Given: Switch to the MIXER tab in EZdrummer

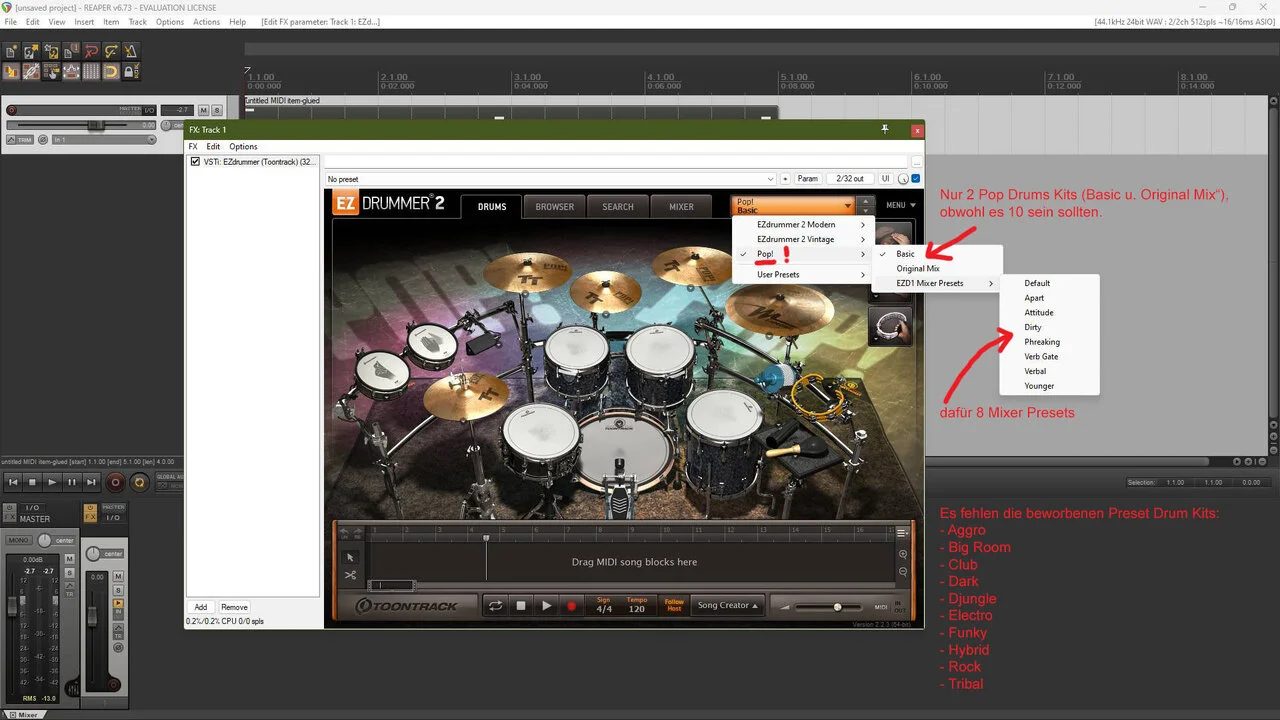Looking at the screenshot, I should 681,206.
